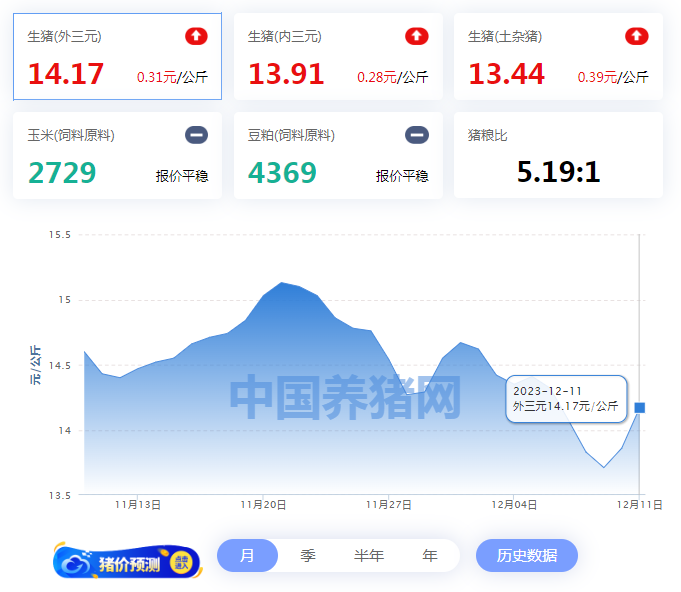Click the 报价平稳 label on 豆粕 card
Image resolution: width=681 pixels, height=592 pixels.
pos(402,176)
